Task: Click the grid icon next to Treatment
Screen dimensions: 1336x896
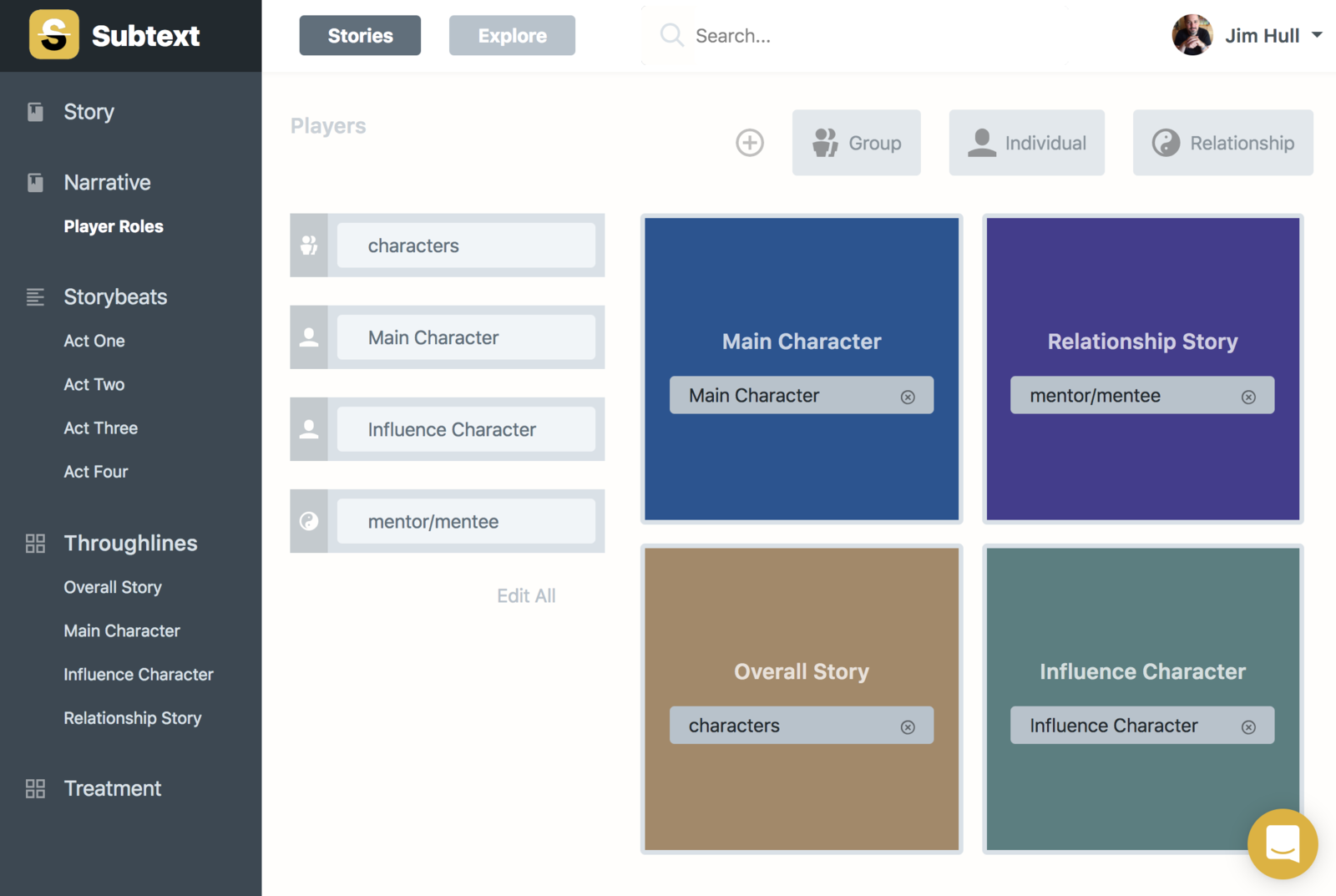Action: [x=35, y=788]
